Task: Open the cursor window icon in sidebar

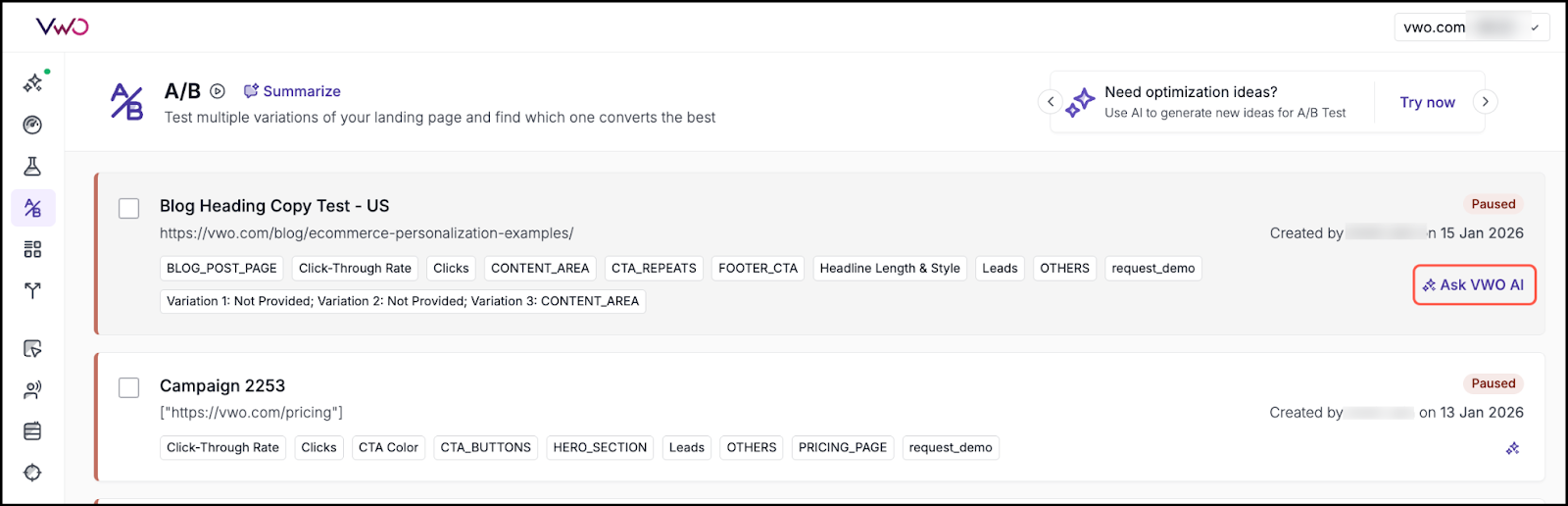Action: tap(32, 349)
